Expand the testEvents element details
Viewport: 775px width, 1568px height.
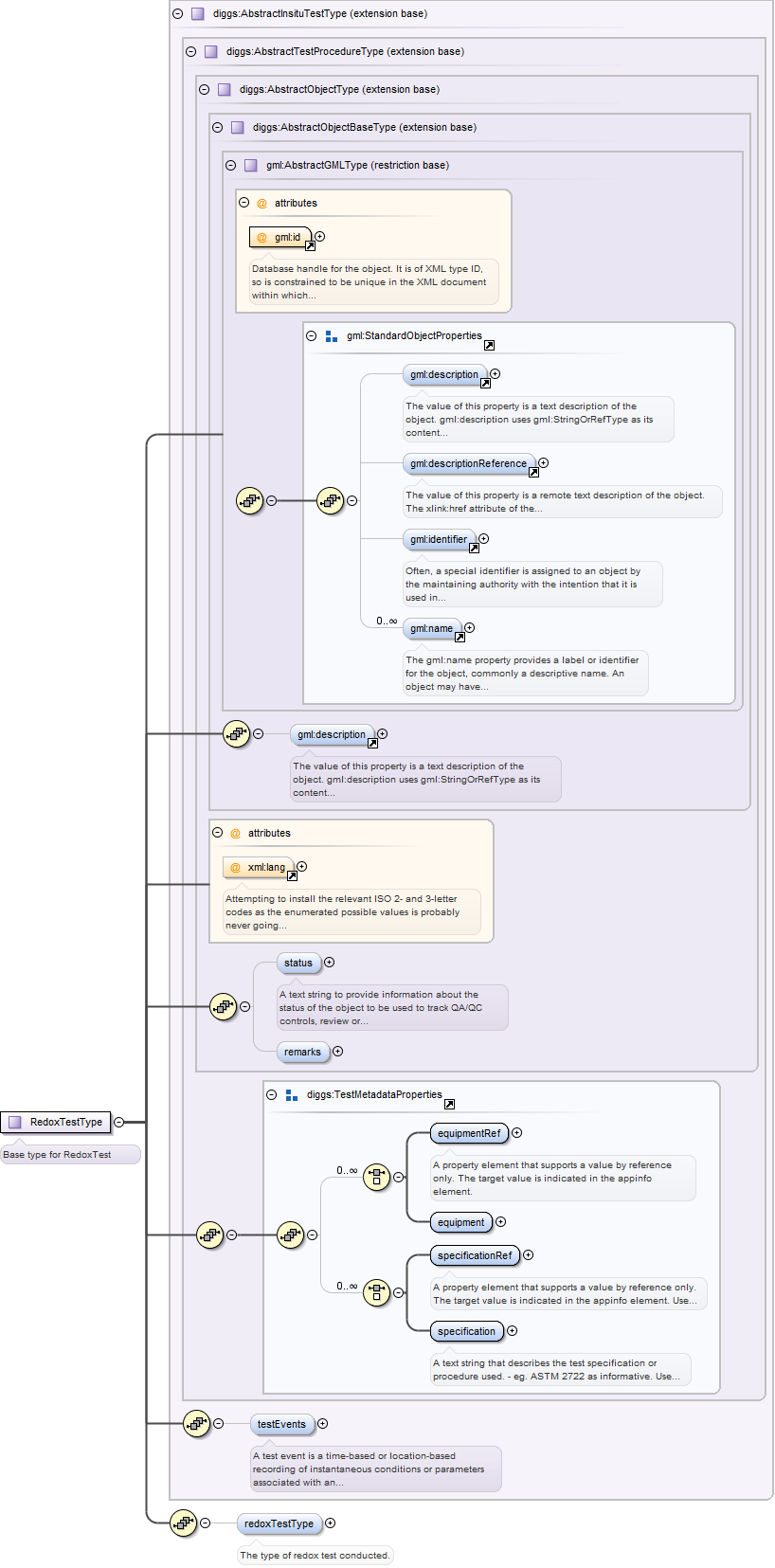pyautogui.click(x=323, y=1423)
